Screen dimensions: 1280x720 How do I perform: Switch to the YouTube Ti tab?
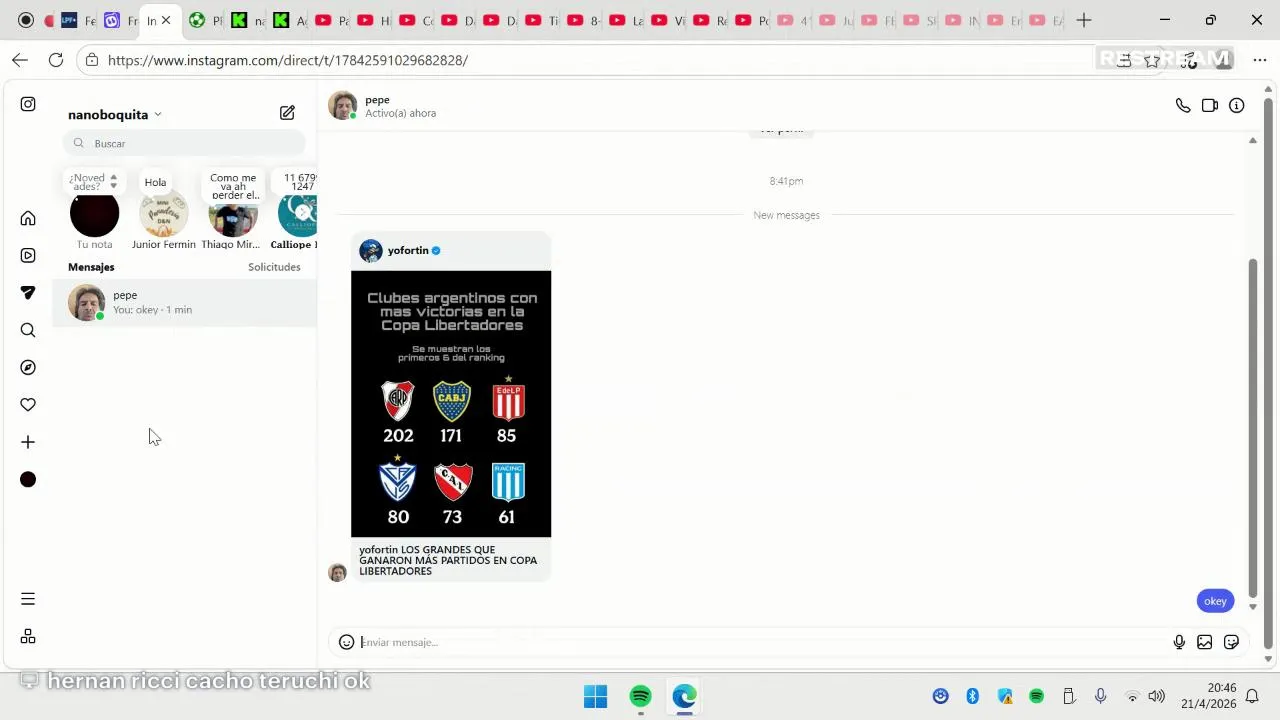[542, 20]
